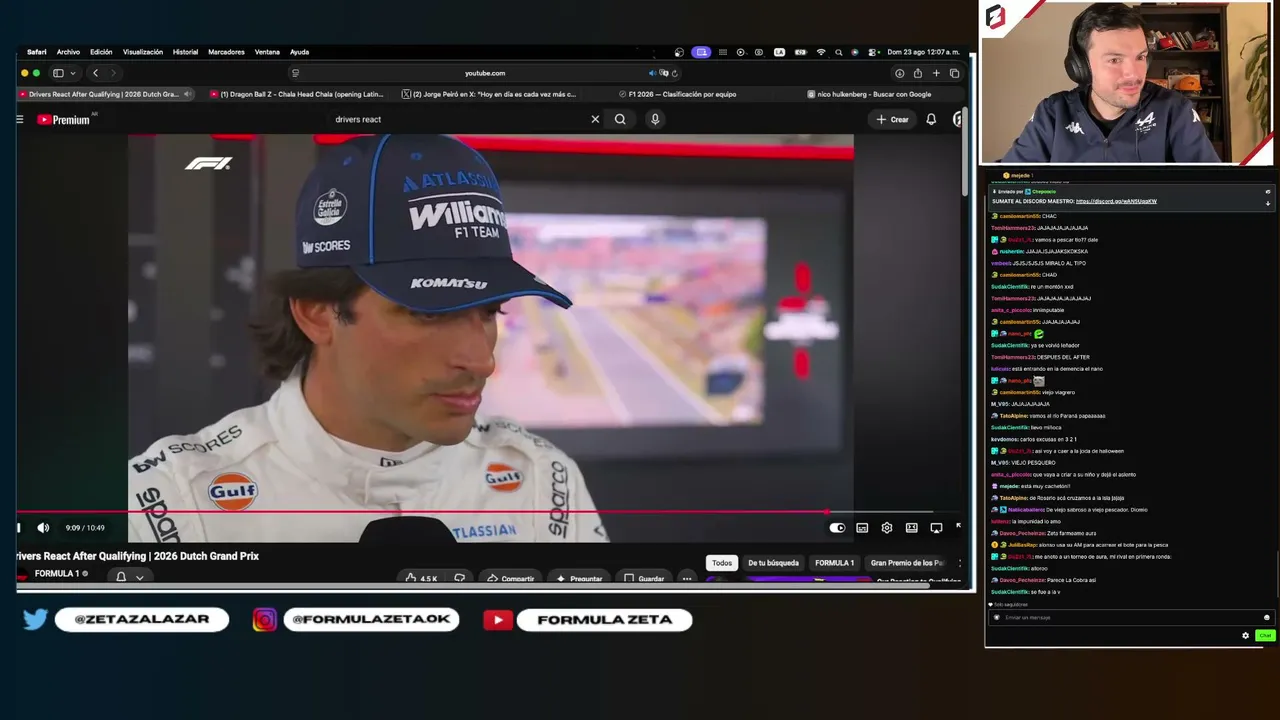Add a new Safari tab

936,73
